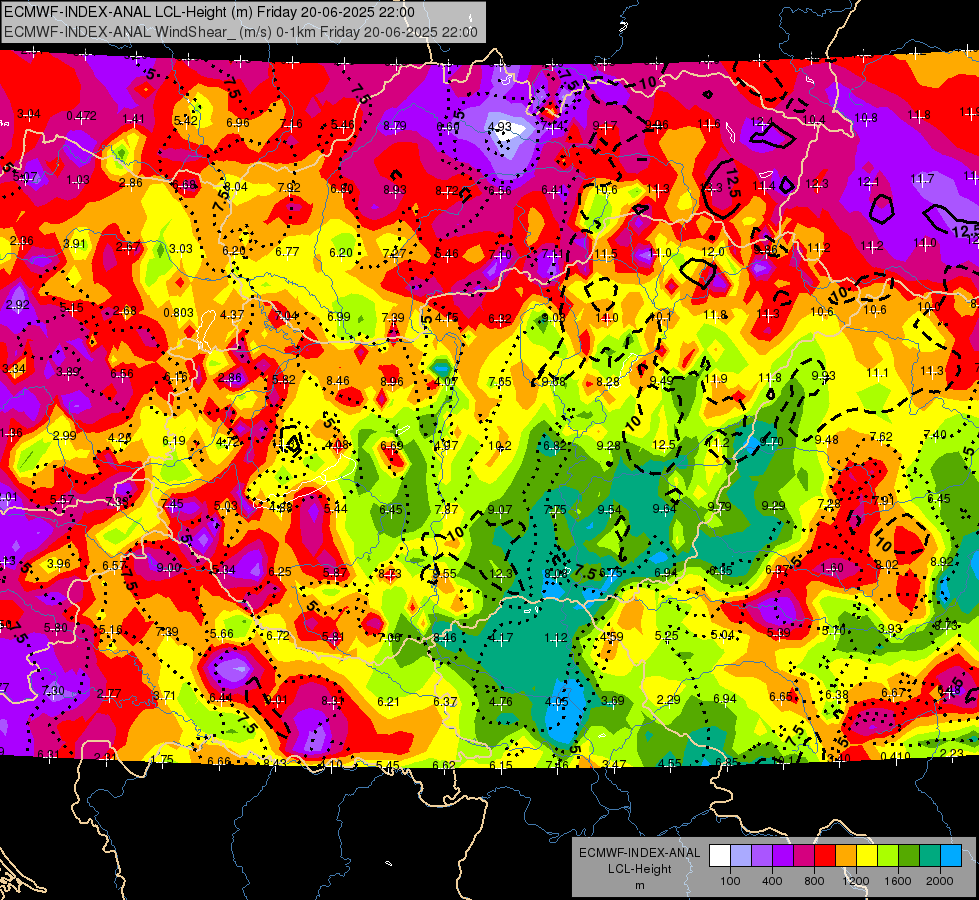Image resolution: width=979 pixels, height=900 pixels.
Task: Click the map value '8.79'
Action: pyautogui.click(x=395, y=126)
